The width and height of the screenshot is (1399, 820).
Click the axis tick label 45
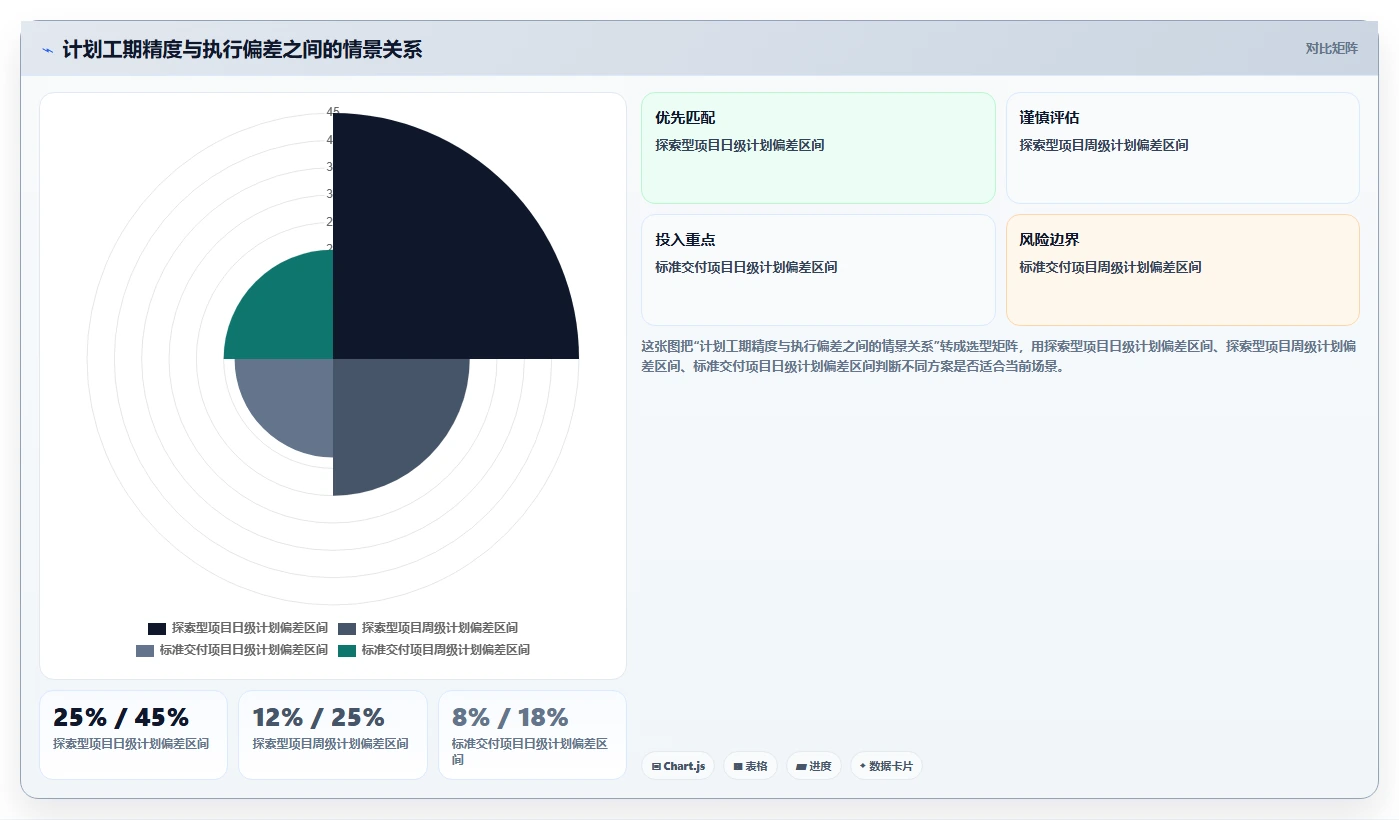pos(333,112)
